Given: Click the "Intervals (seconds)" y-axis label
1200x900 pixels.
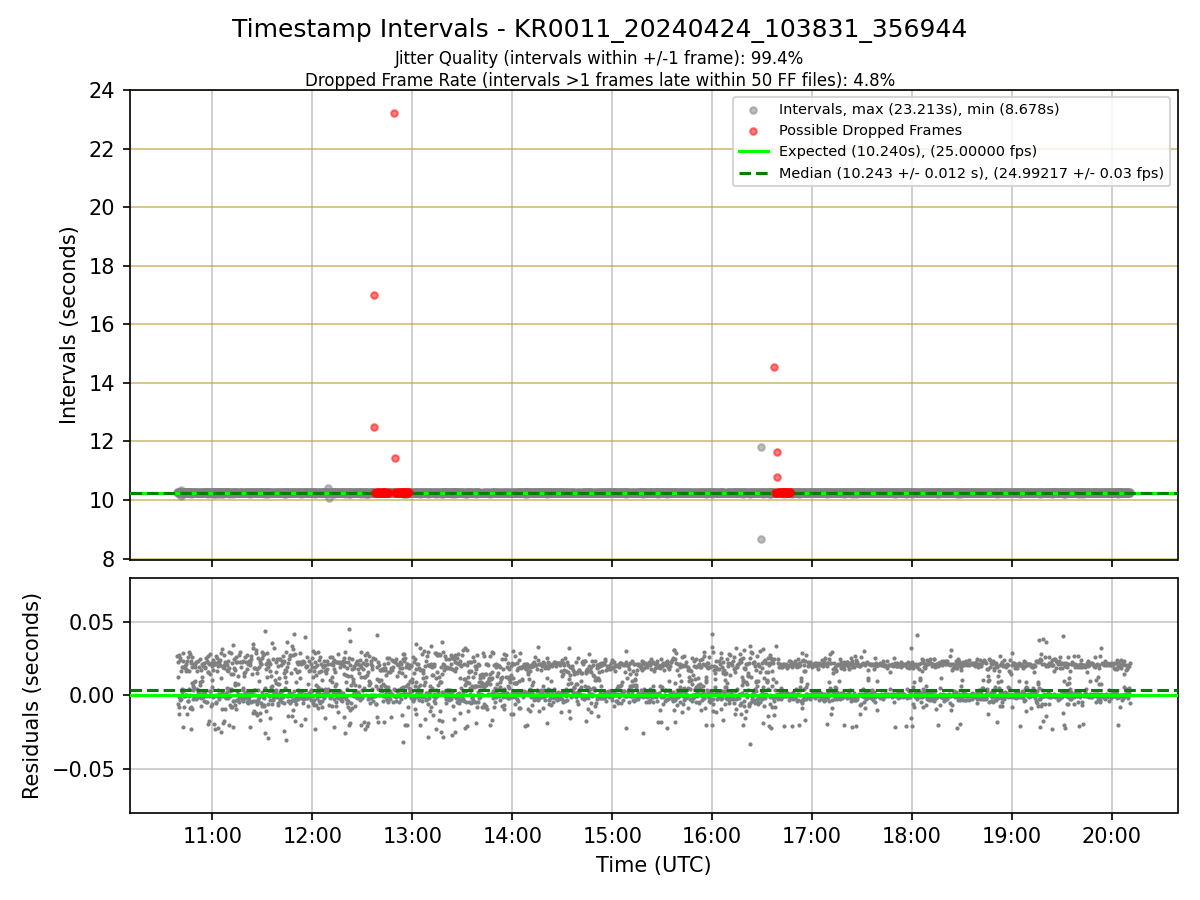Looking at the screenshot, I should 68,324.
